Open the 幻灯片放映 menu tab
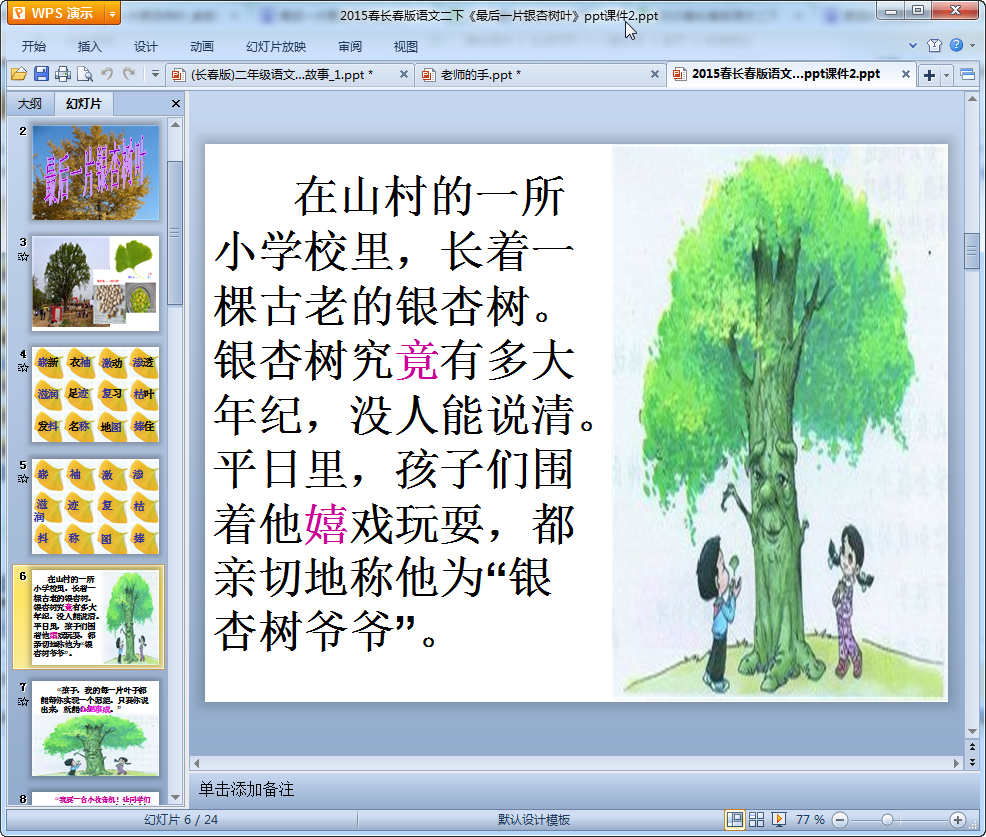This screenshot has width=986, height=837. click(276, 47)
